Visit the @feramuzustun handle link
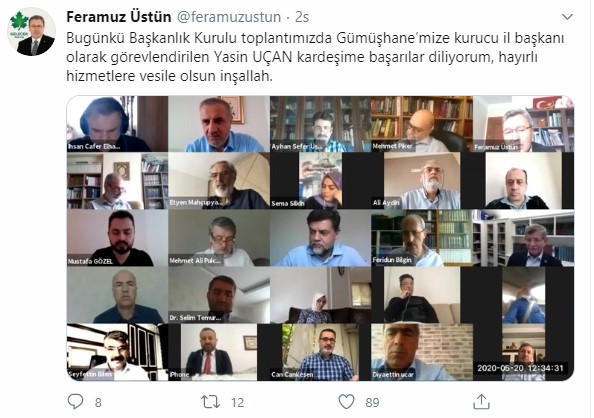The image size is (594, 418). click(x=229, y=17)
